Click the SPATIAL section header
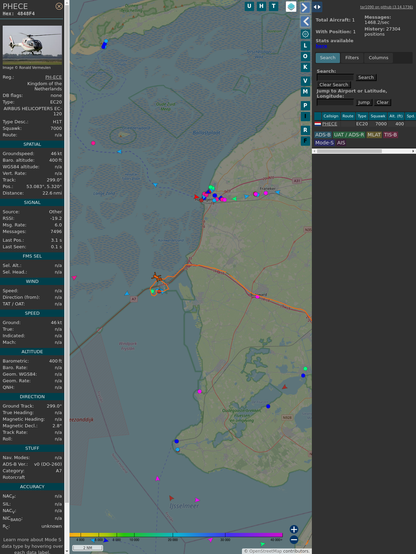 pyautogui.click(x=32, y=145)
